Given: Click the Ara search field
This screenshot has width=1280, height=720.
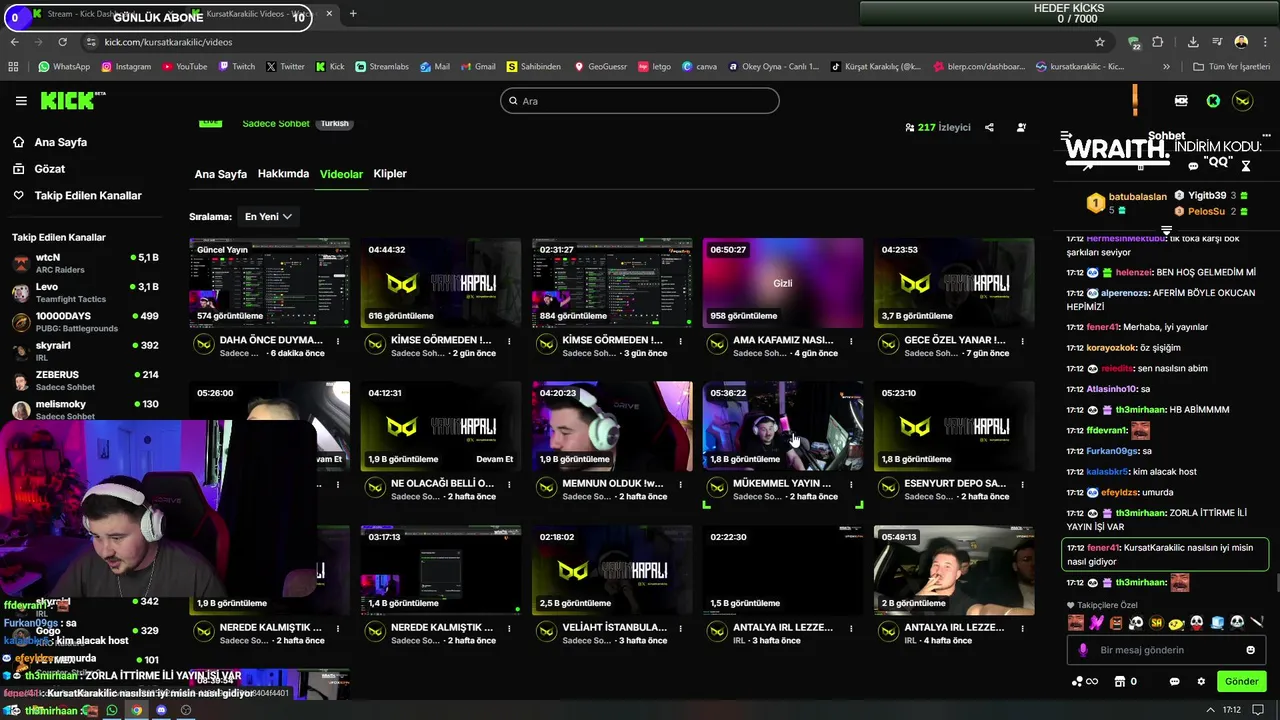Looking at the screenshot, I should (640, 101).
